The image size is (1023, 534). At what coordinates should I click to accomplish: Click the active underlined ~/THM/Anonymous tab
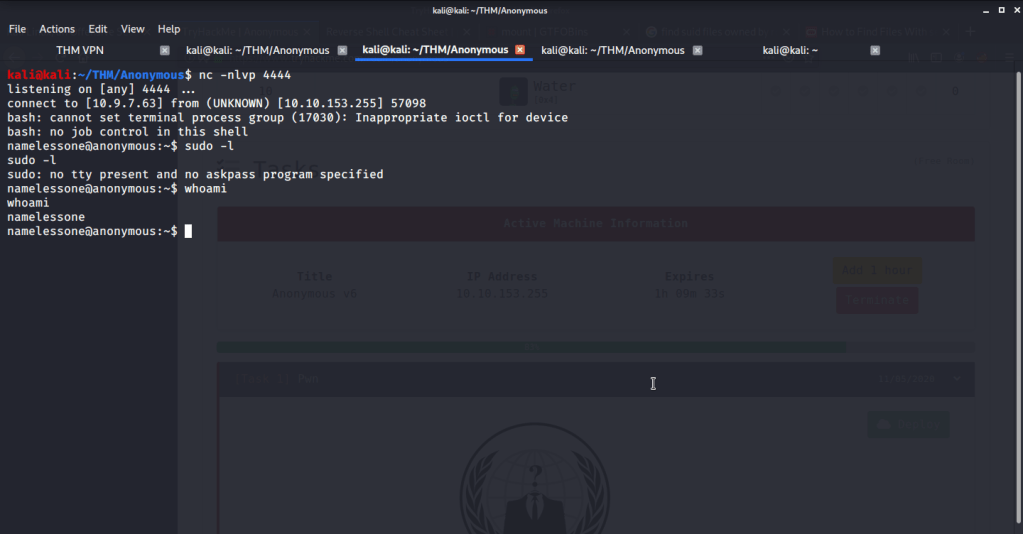coord(435,50)
